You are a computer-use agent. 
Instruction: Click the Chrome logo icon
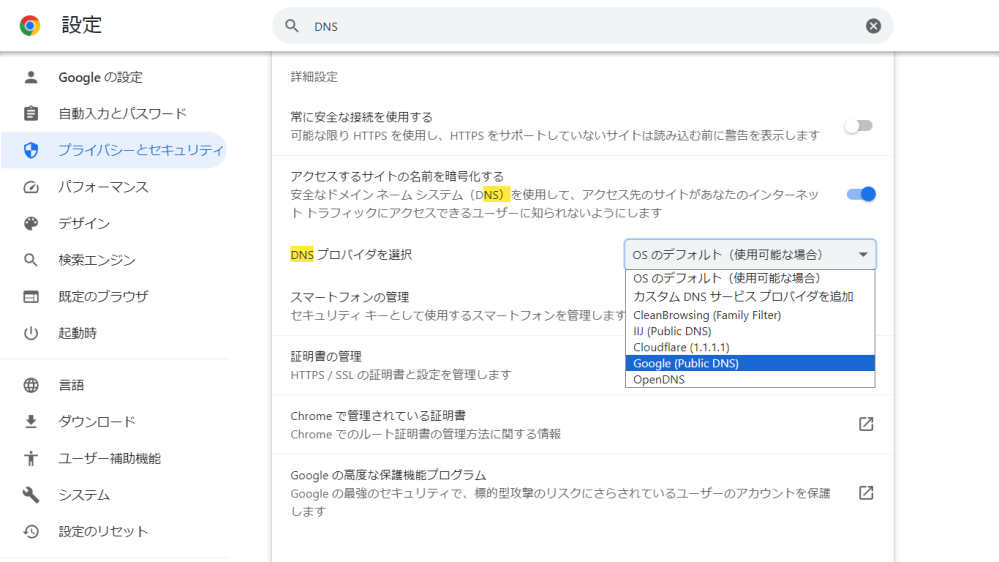(x=30, y=25)
